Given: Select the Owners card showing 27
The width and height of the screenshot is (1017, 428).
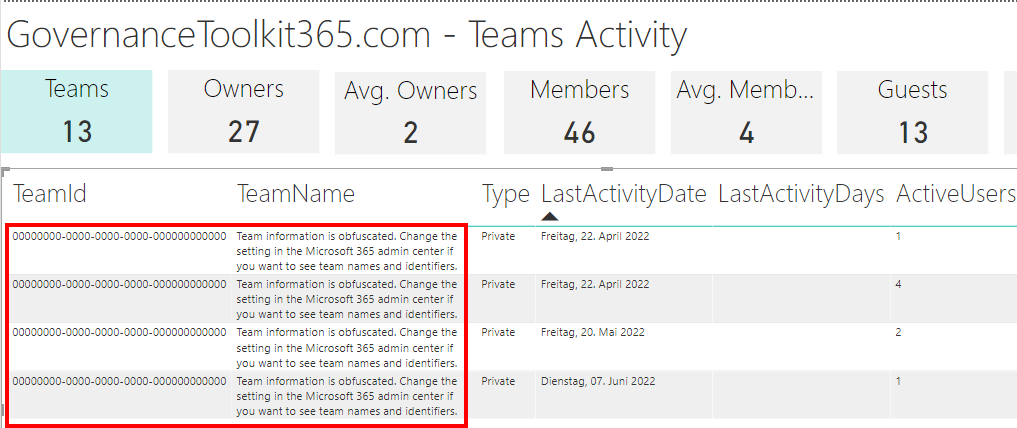Looking at the screenshot, I should coord(243,112).
